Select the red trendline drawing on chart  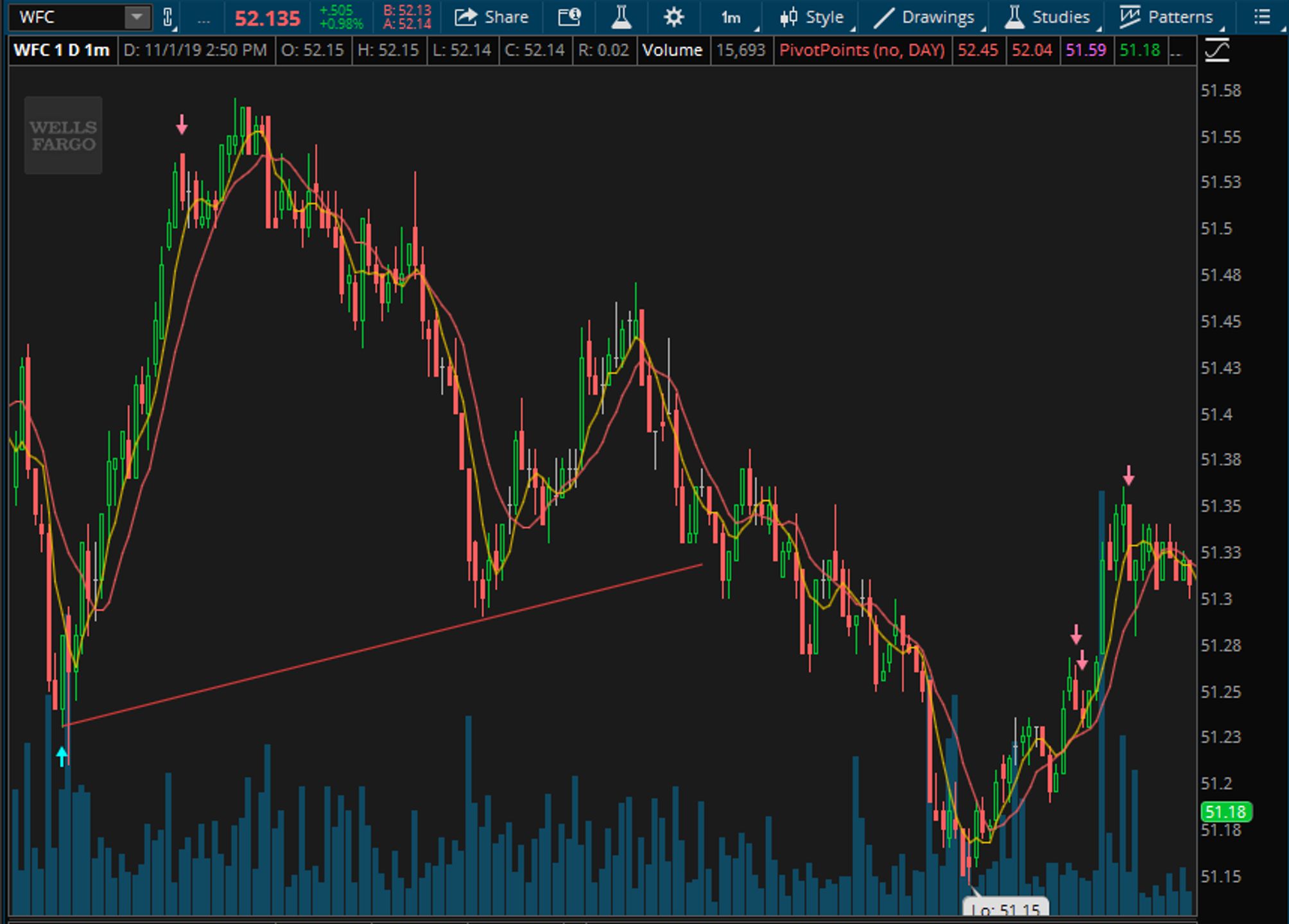pos(384,645)
